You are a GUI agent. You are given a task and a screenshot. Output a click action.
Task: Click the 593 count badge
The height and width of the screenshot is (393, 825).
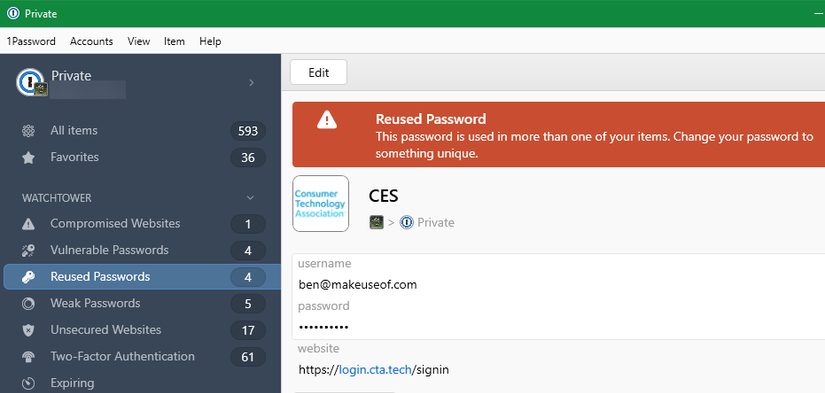(248, 131)
